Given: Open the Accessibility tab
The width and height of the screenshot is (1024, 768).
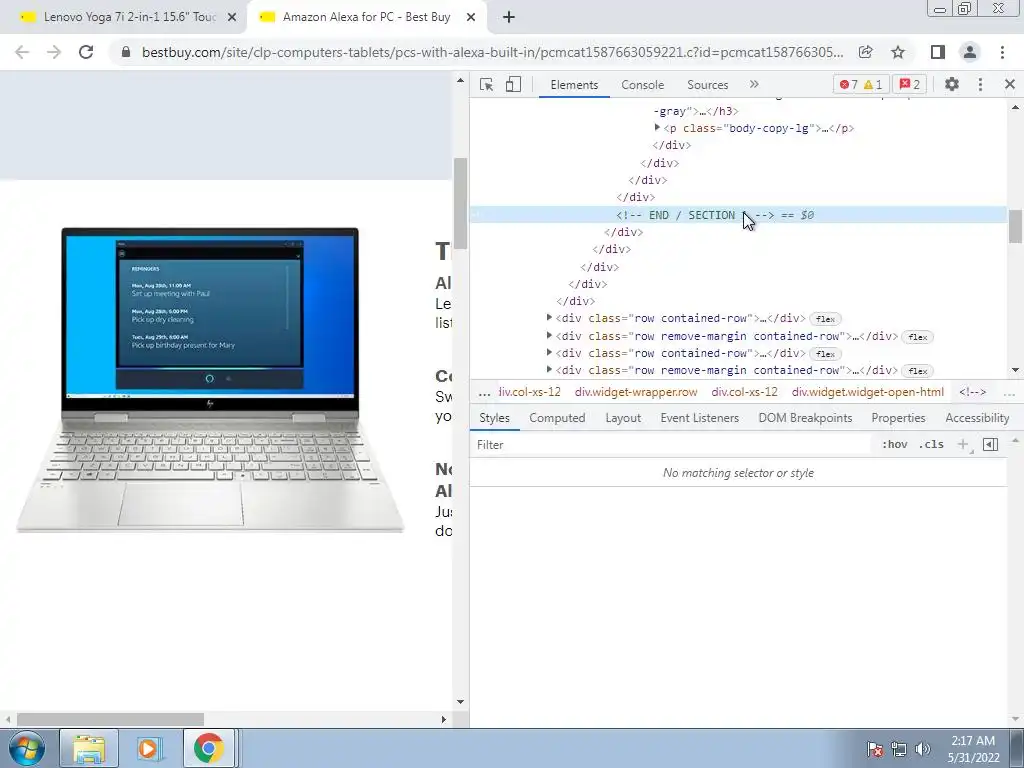Looking at the screenshot, I should (977, 418).
